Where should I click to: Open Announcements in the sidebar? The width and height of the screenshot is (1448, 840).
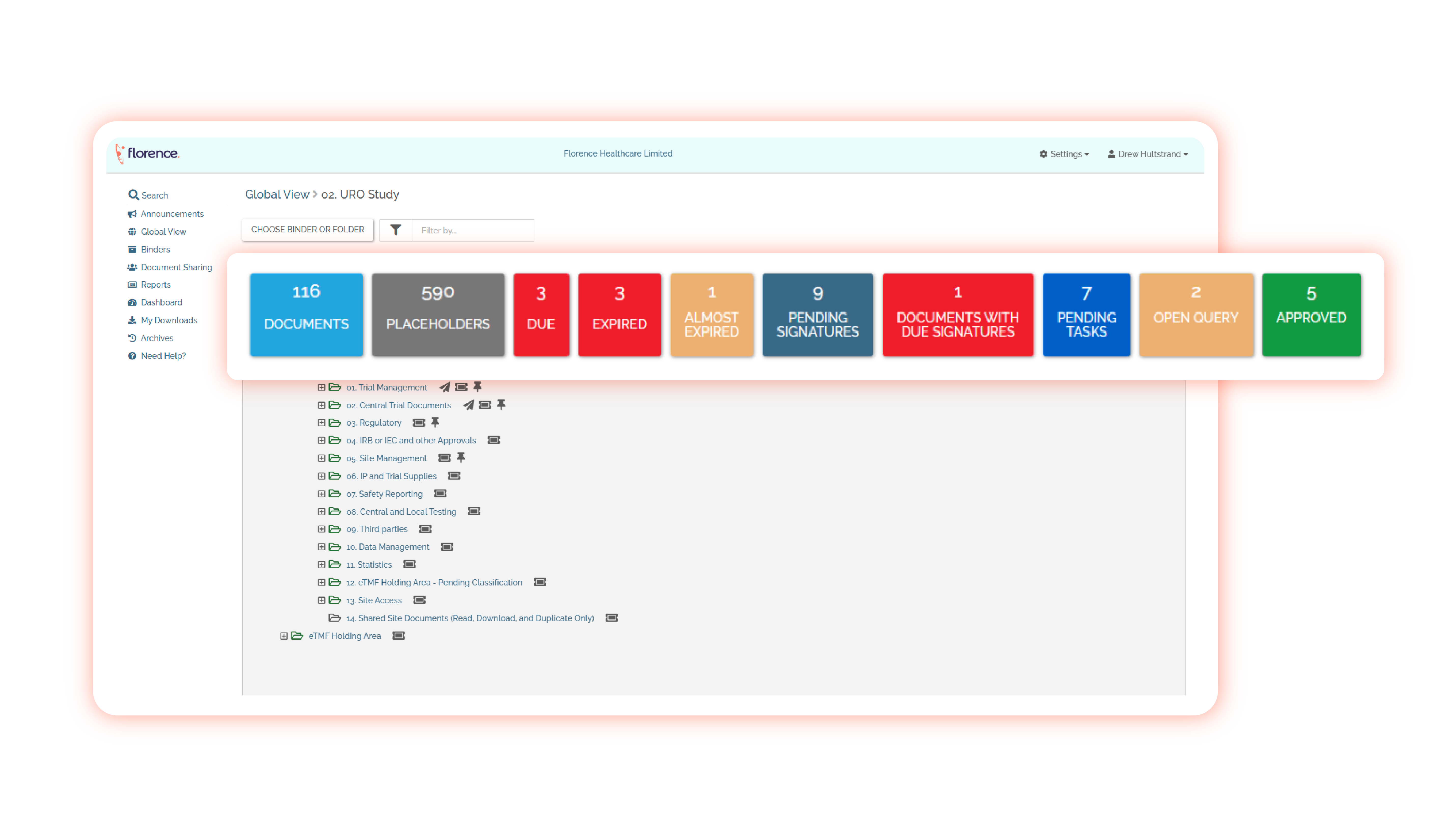165,214
